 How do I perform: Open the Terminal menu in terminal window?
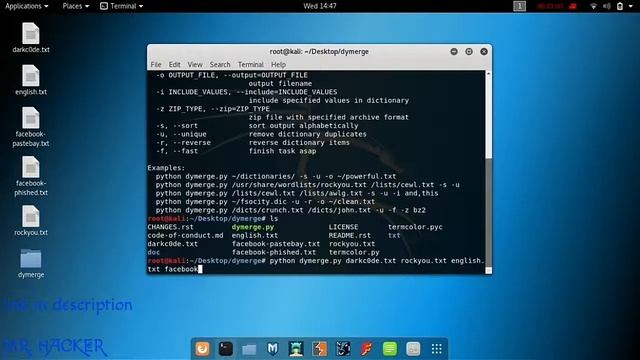click(x=251, y=64)
